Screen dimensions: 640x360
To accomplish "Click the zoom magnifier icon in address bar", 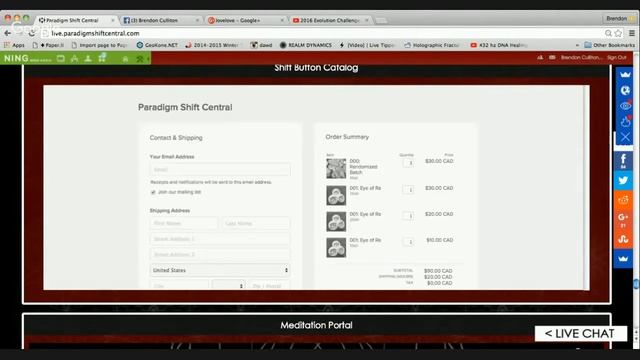I will (x=608, y=33).
